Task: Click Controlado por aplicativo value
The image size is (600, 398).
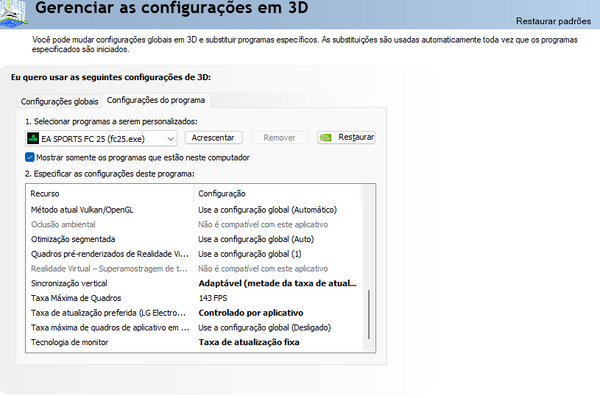Action: [251, 313]
